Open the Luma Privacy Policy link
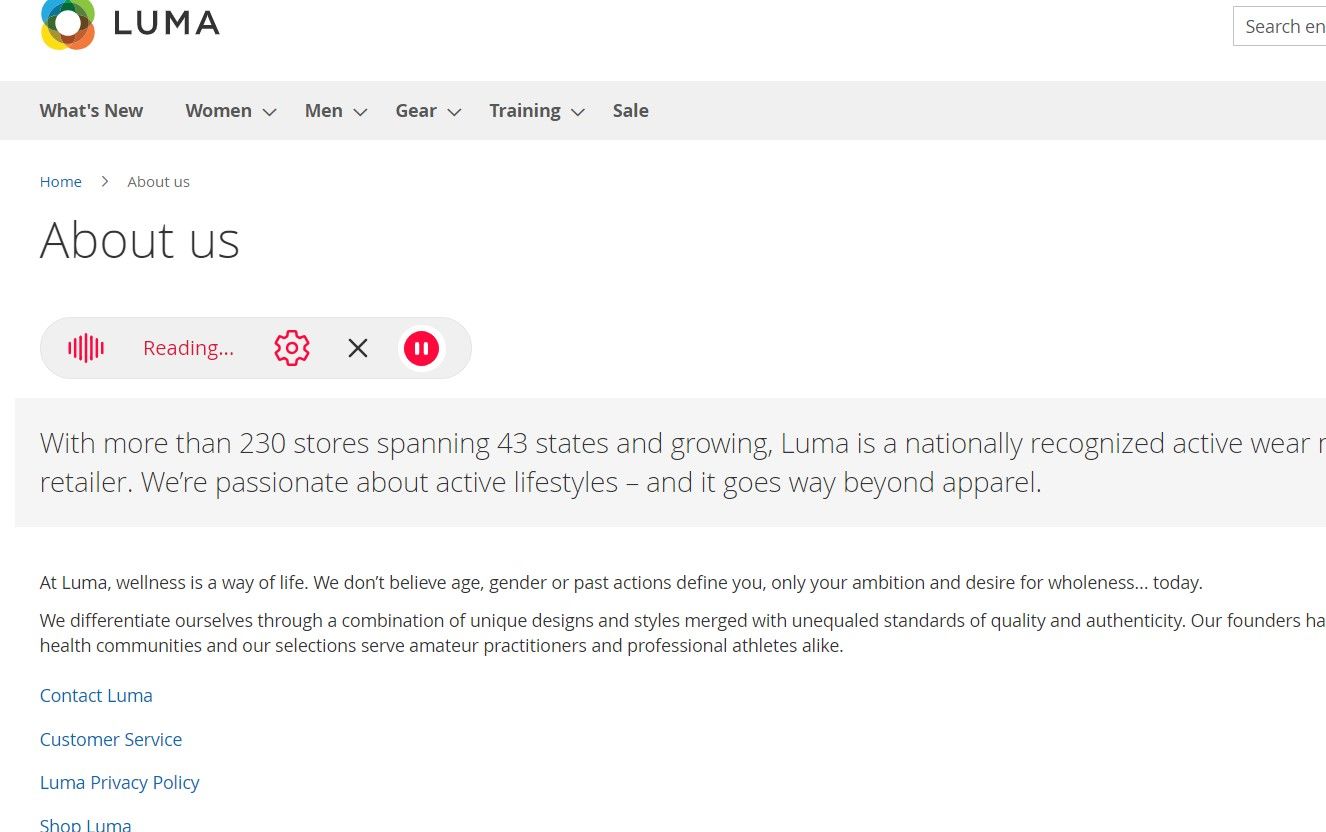Image resolution: width=1326 pixels, height=832 pixels. point(120,783)
